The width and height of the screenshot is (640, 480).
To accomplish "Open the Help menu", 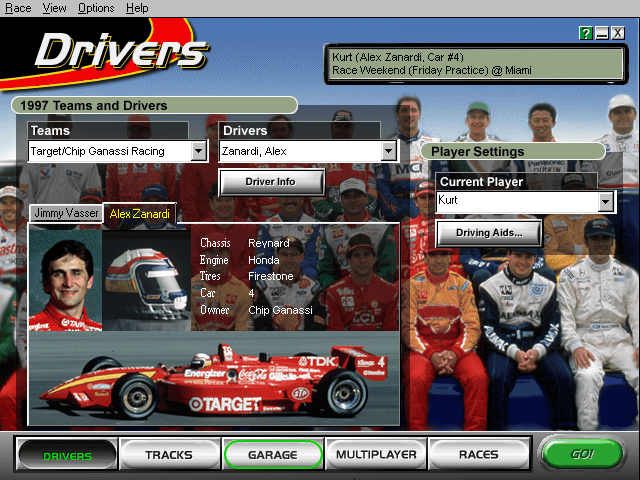I will click(x=137, y=8).
